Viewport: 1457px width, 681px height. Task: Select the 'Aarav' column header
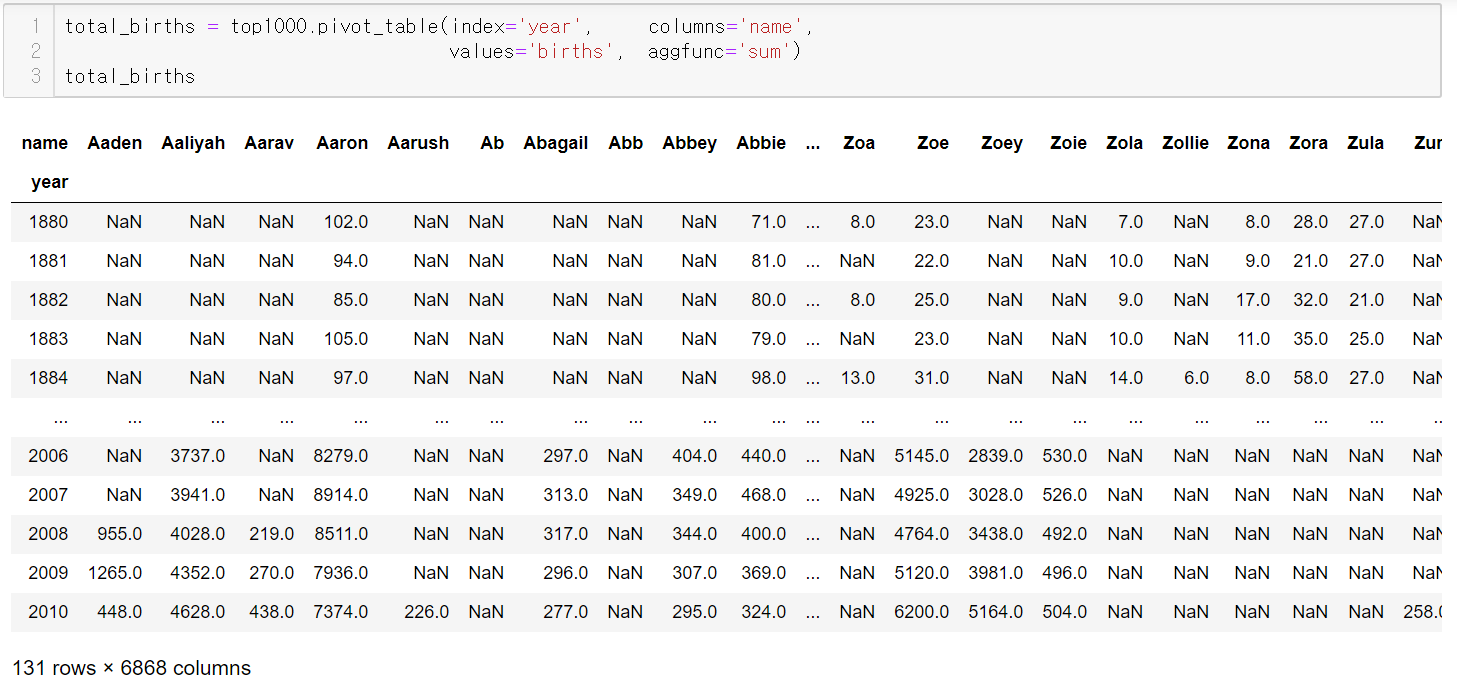pos(269,143)
